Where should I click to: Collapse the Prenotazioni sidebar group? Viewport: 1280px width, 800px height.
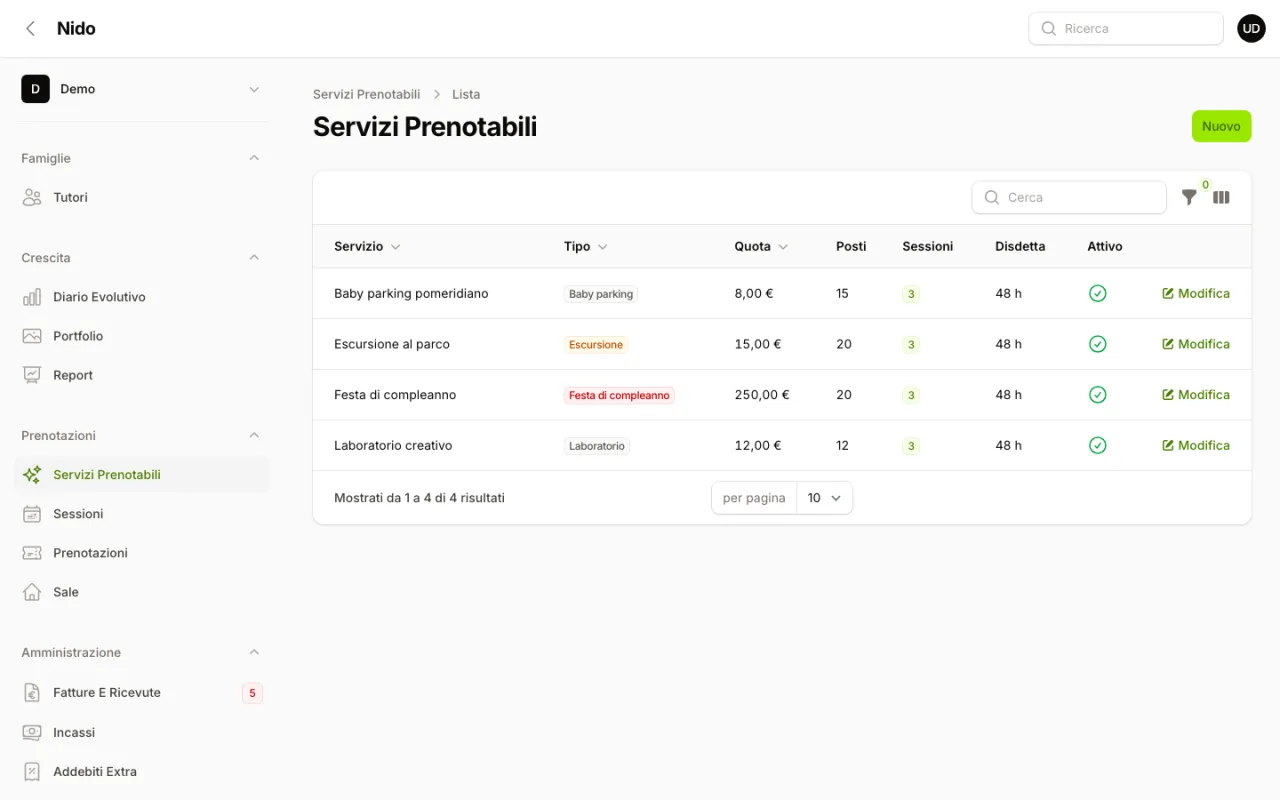pyautogui.click(x=254, y=435)
